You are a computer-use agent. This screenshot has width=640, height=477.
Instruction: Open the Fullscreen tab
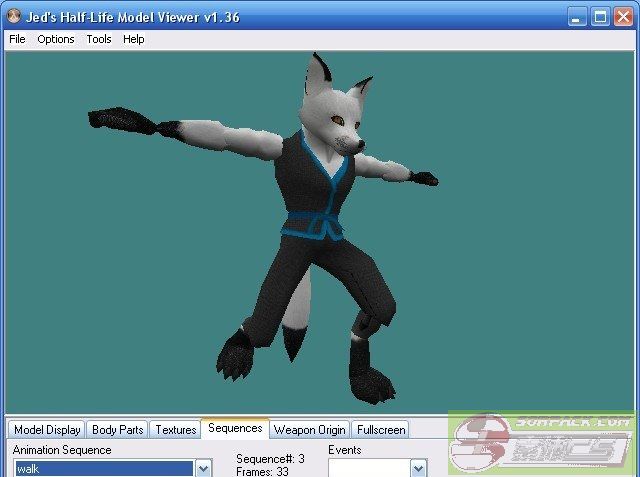tap(381, 430)
